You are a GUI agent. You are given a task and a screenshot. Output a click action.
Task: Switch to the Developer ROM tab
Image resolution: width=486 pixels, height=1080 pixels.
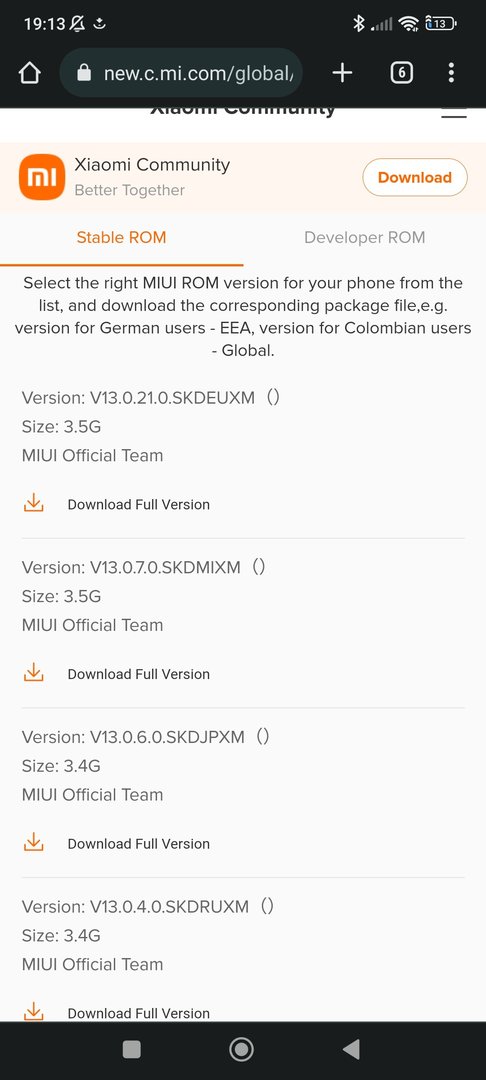pos(364,238)
